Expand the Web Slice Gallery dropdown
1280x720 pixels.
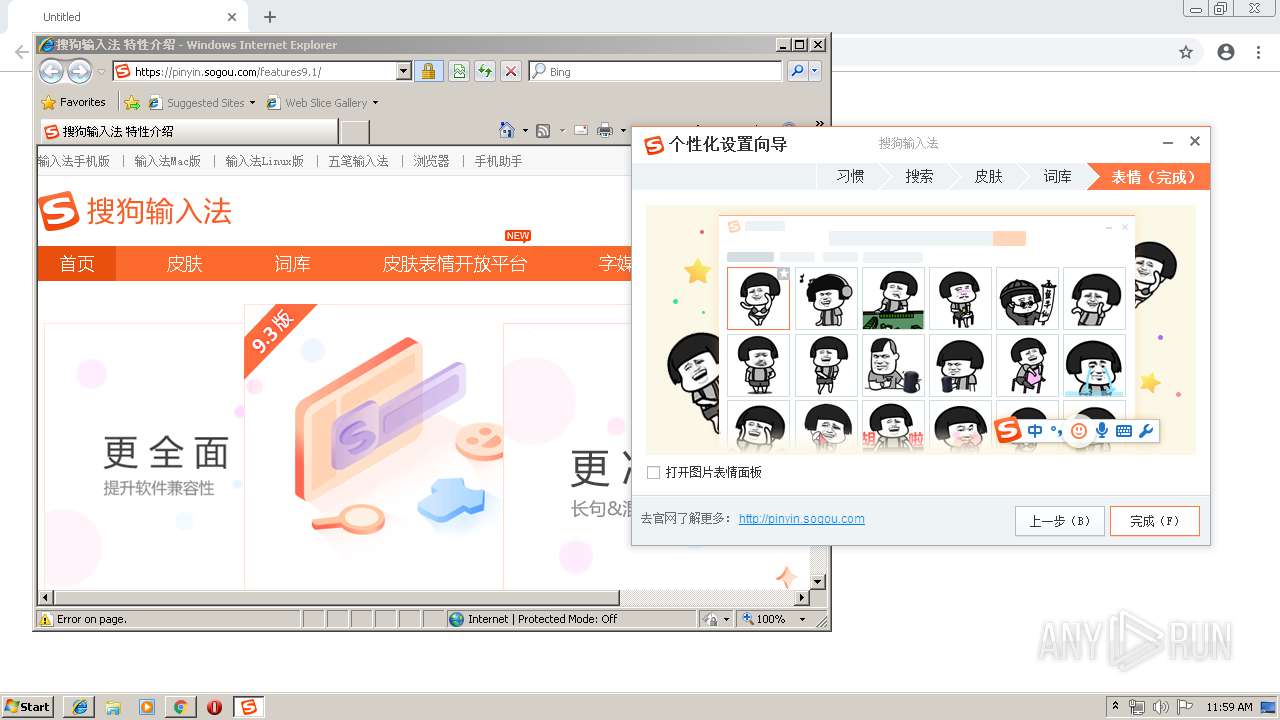[375, 103]
